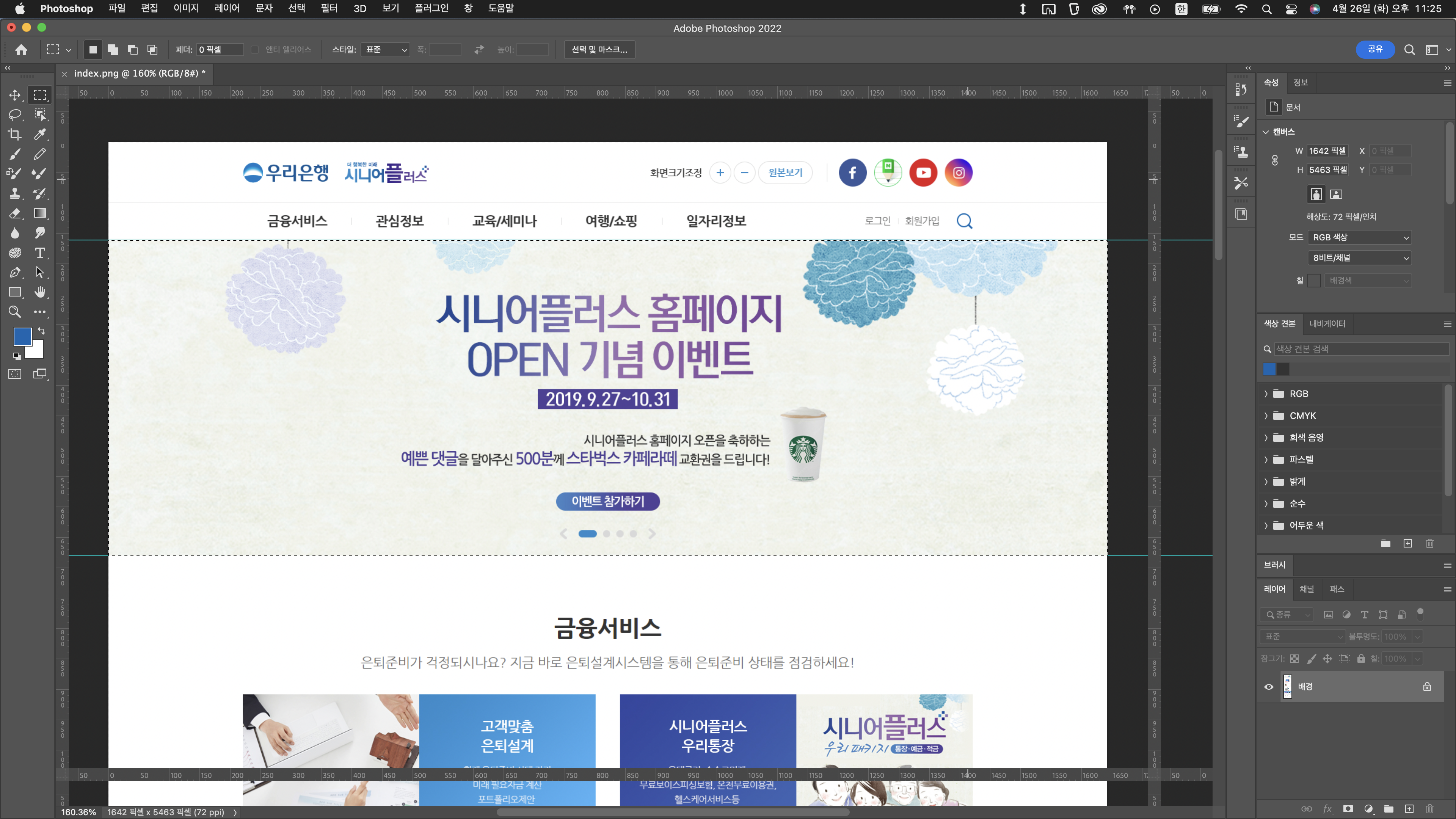Expand the 파스텔 swatch folder
The height and width of the screenshot is (819, 1456).
tap(1266, 460)
